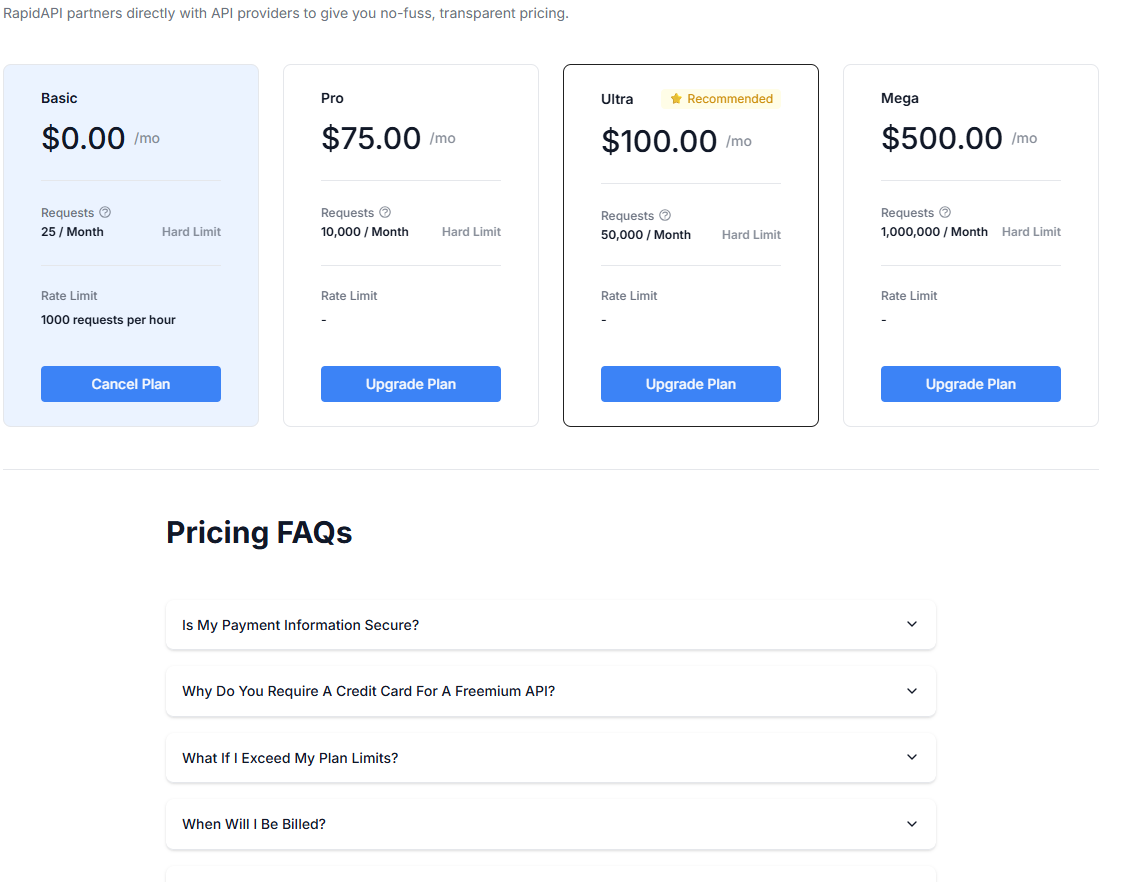Screen dimensions: 1142x882
Task: Expand the credit card for freemium API chevron
Action: [x=912, y=691]
